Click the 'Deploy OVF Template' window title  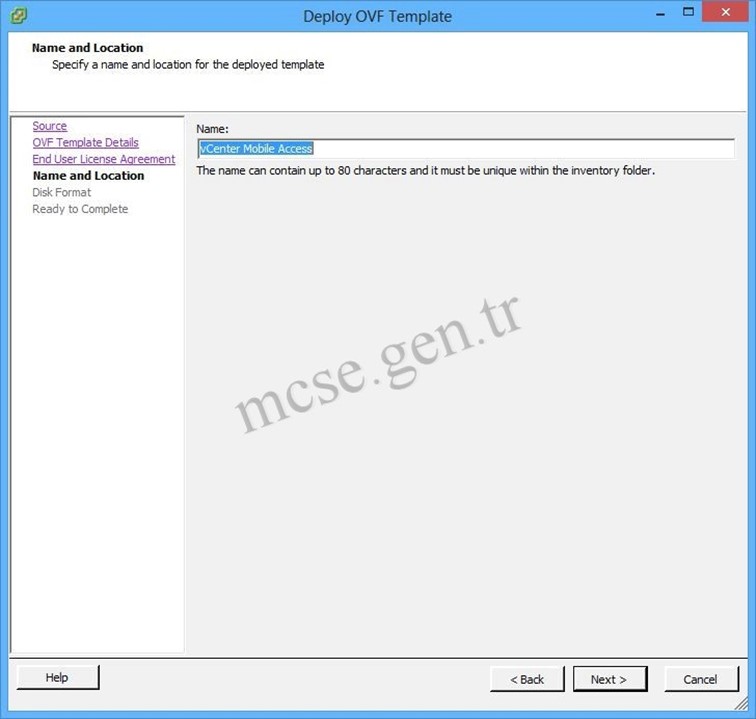[378, 16]
